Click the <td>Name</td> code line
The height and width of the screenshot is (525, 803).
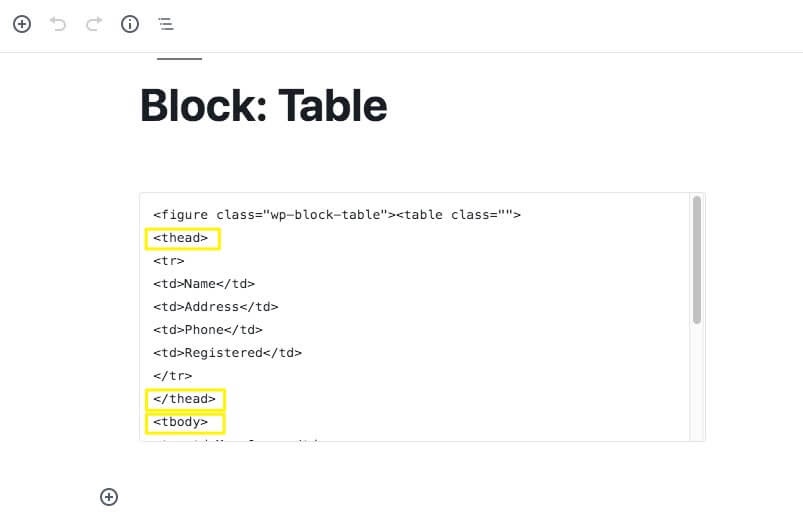[x=204, y=284]
